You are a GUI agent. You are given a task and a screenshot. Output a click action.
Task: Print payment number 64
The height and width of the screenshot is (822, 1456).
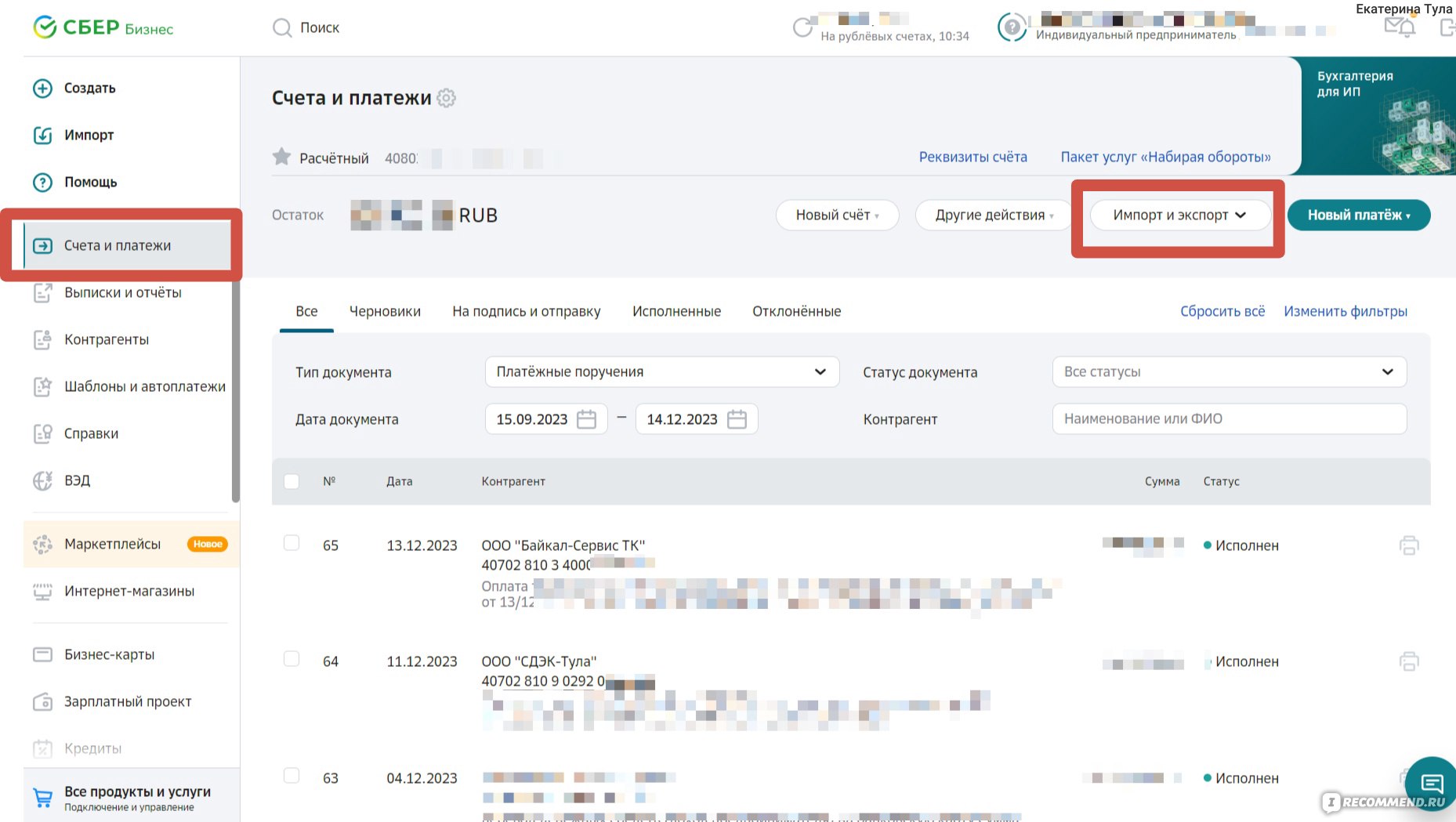[1409, 661]
